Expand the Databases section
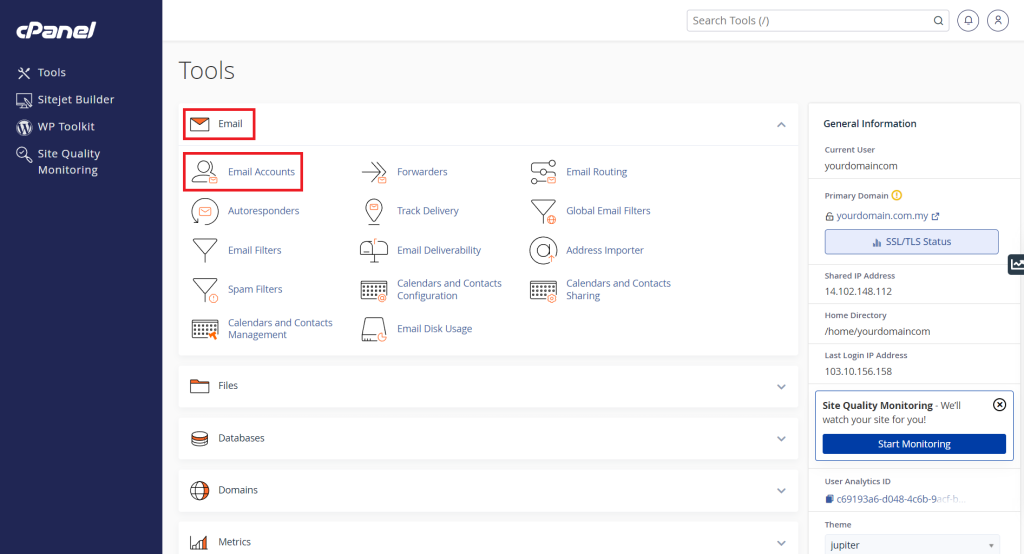The image size is (1024, 554). [x=781, y=438]
